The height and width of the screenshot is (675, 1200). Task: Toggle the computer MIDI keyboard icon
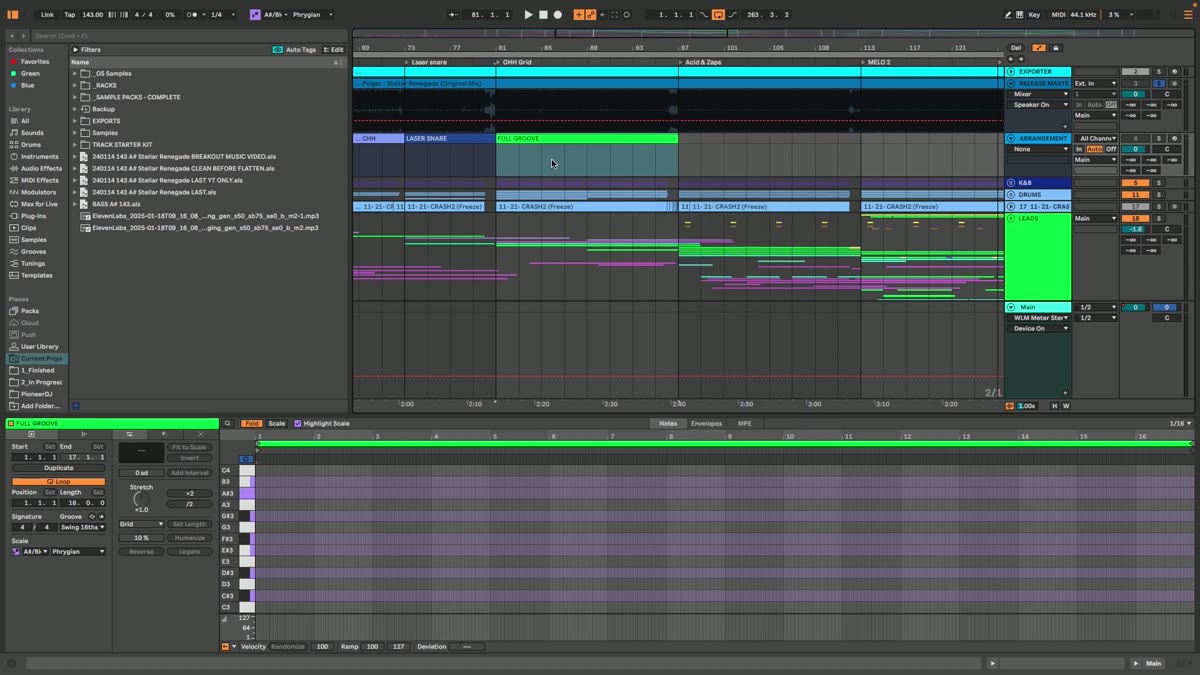coord(1019,15)
